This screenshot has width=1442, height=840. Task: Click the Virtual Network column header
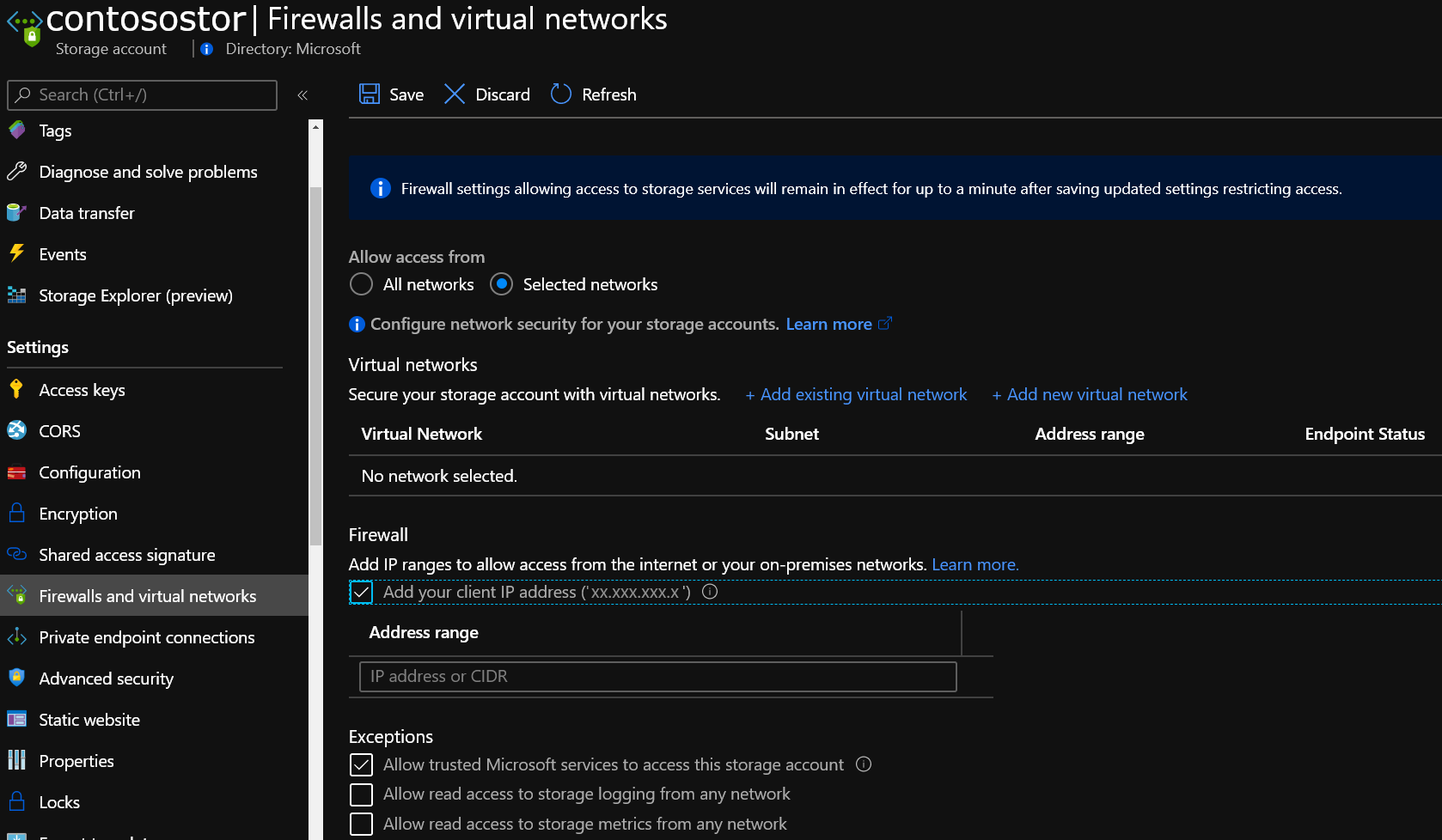[x=421, y=434]
